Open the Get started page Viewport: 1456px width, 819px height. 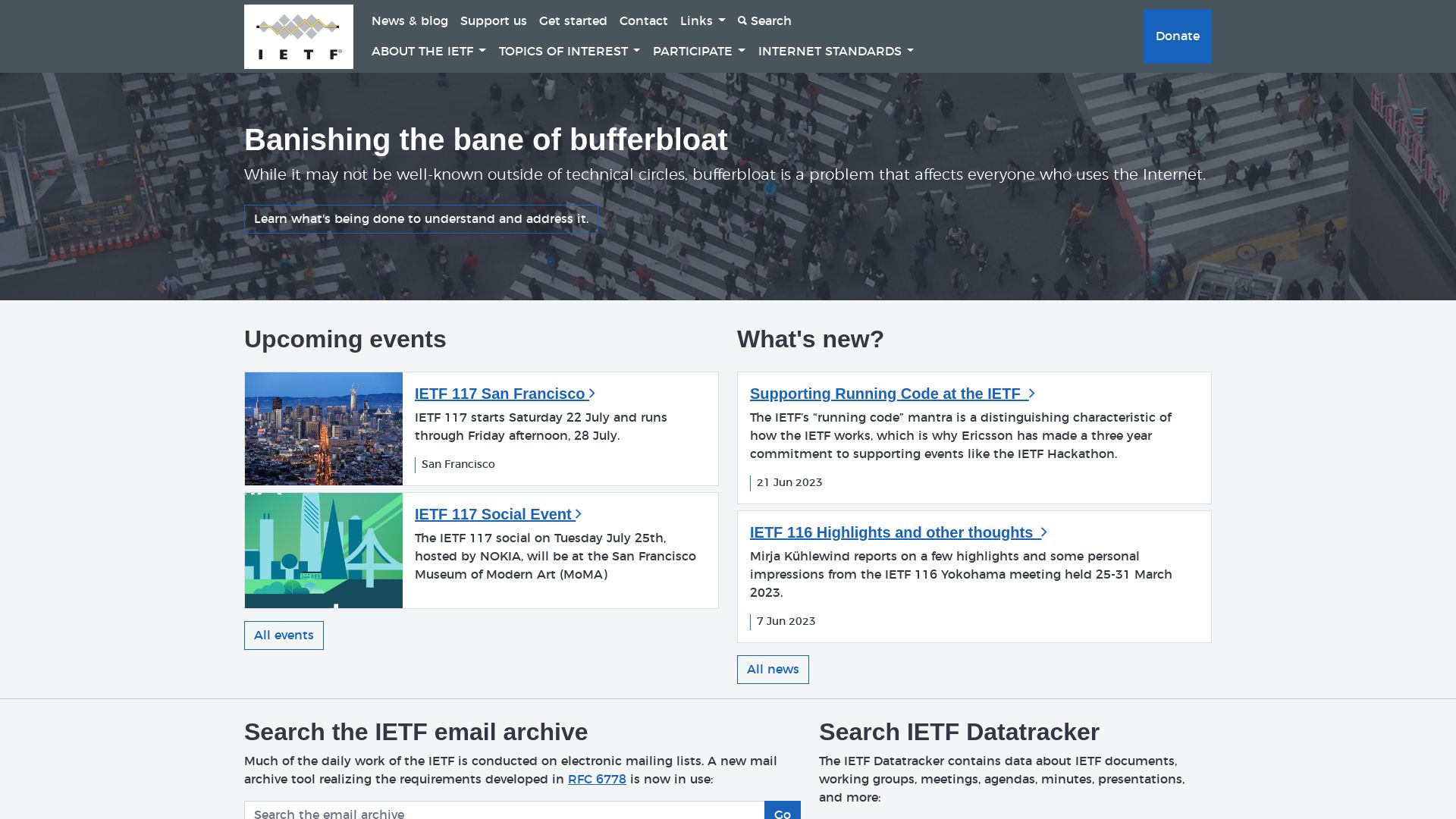pyautogui.click(x=573, y=21)
